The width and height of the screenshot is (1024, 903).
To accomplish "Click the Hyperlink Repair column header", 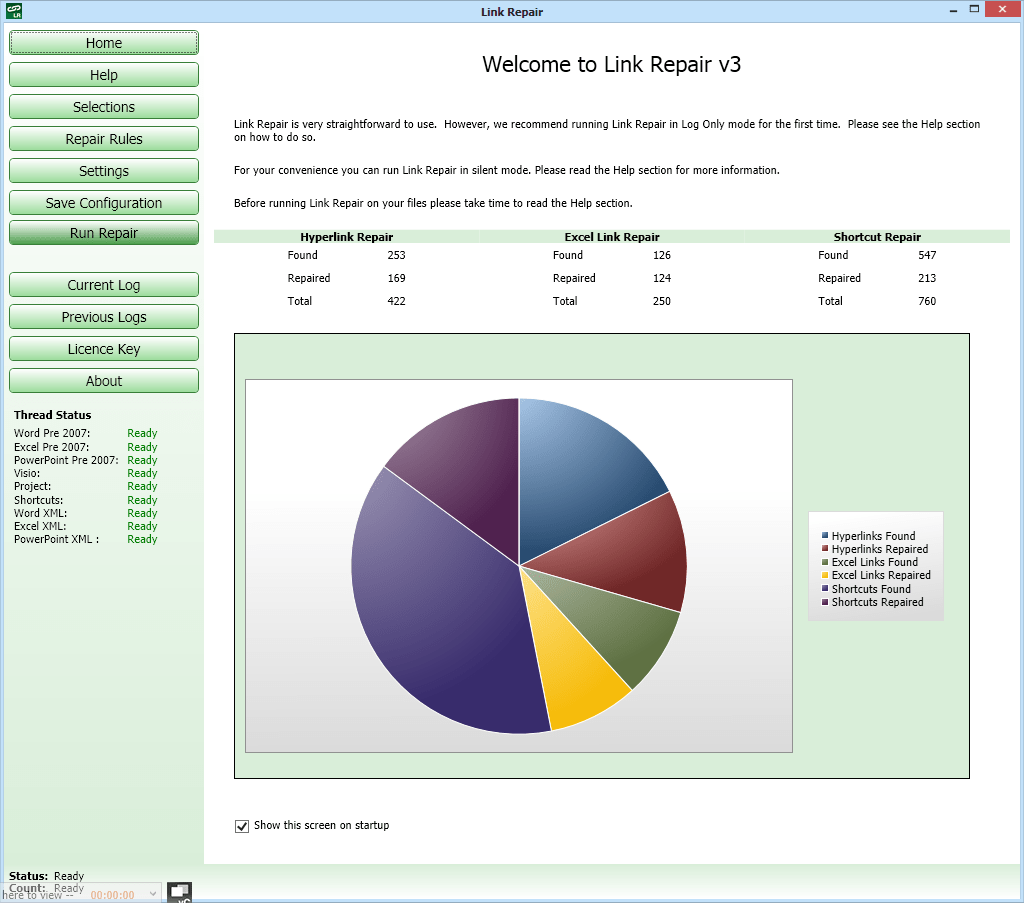I will pyautogui.click(x=347, y=237).
